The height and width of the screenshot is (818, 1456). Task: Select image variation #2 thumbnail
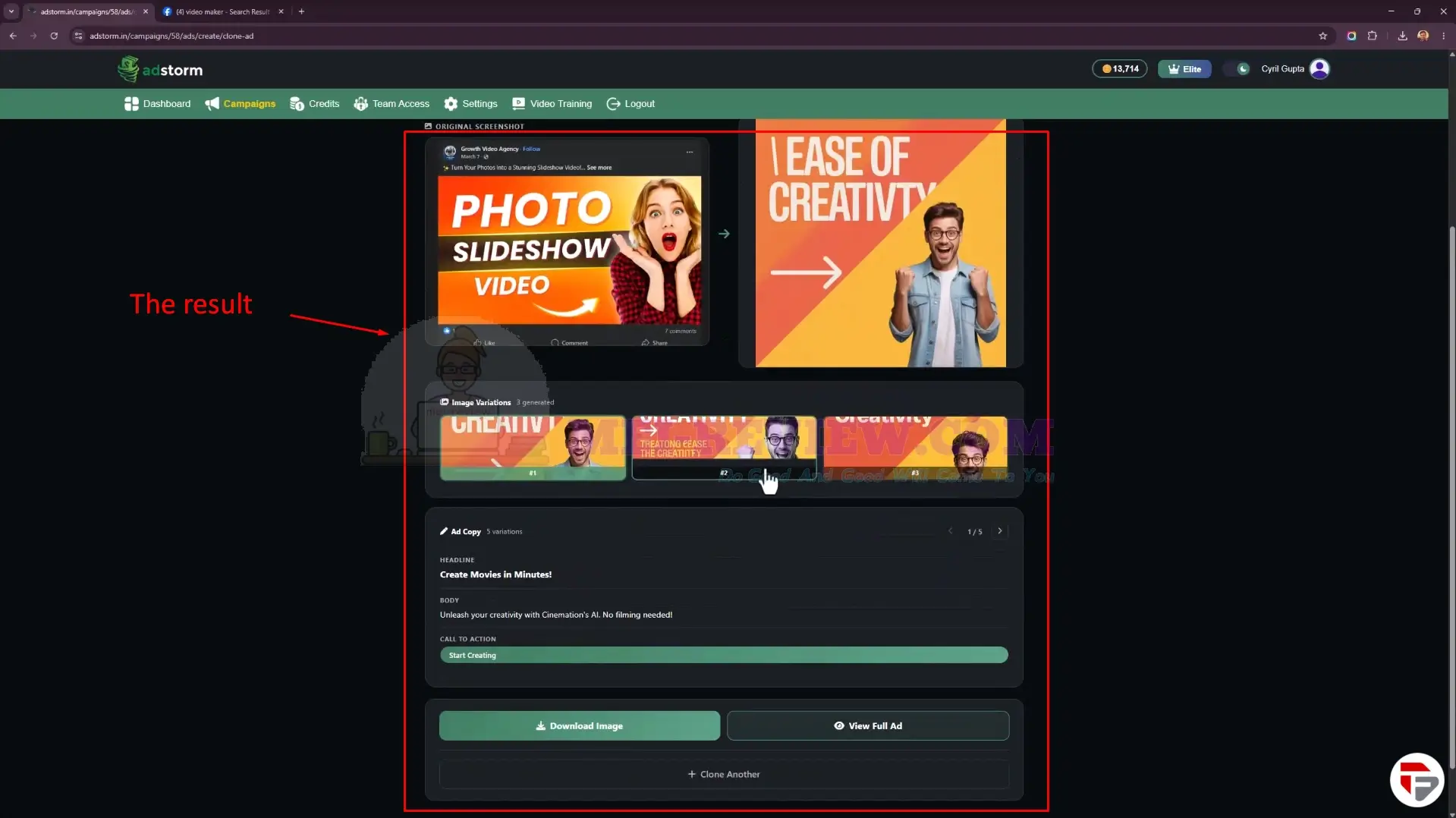(x=724, y=448)
